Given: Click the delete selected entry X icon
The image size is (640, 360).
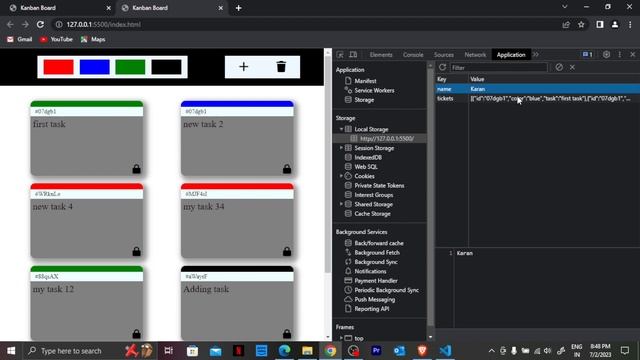Looking at the screenshot, I should pos(572,67).
